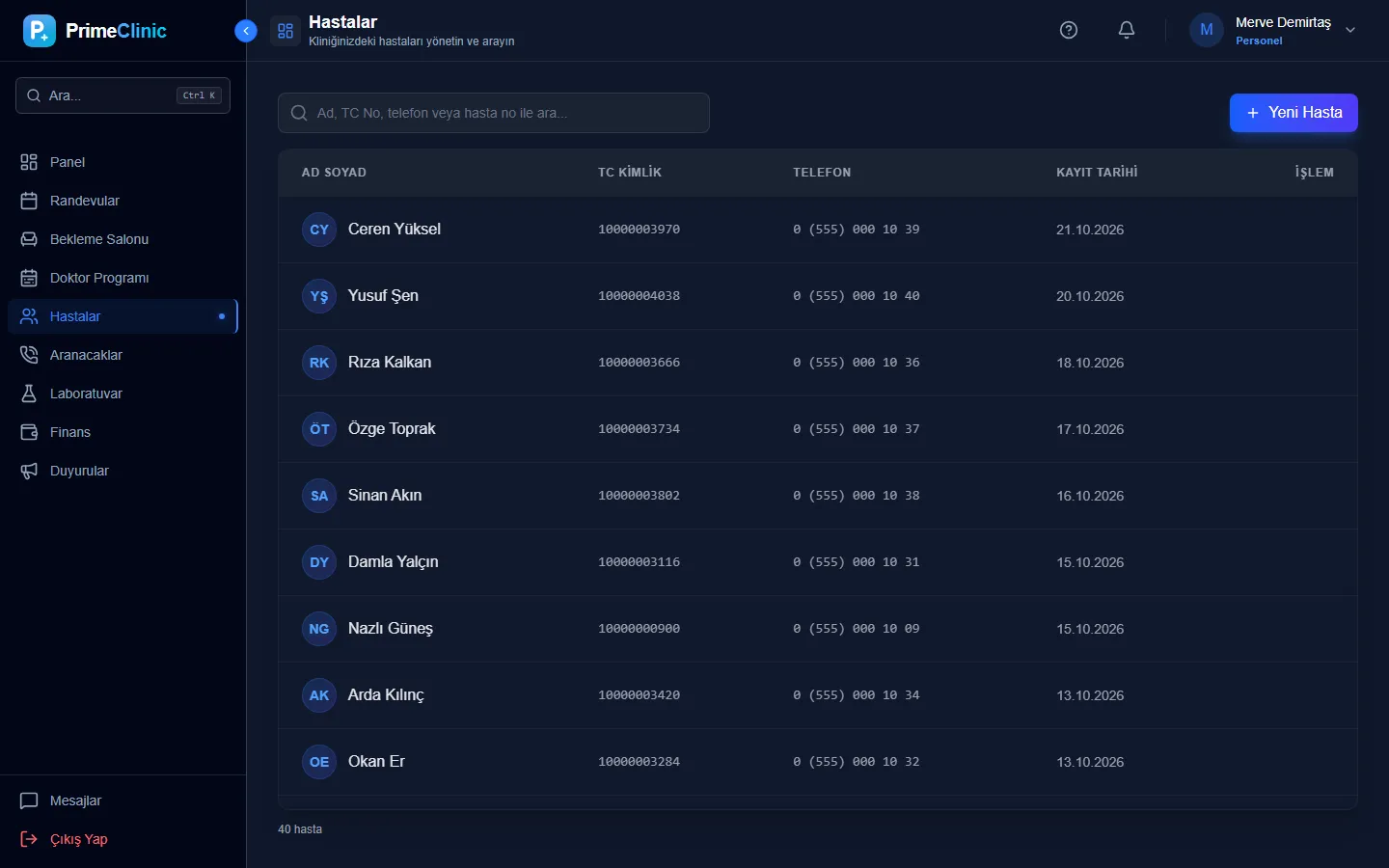Click the AD SOYAD column header

pyautogui.click(x=334, y=173)
